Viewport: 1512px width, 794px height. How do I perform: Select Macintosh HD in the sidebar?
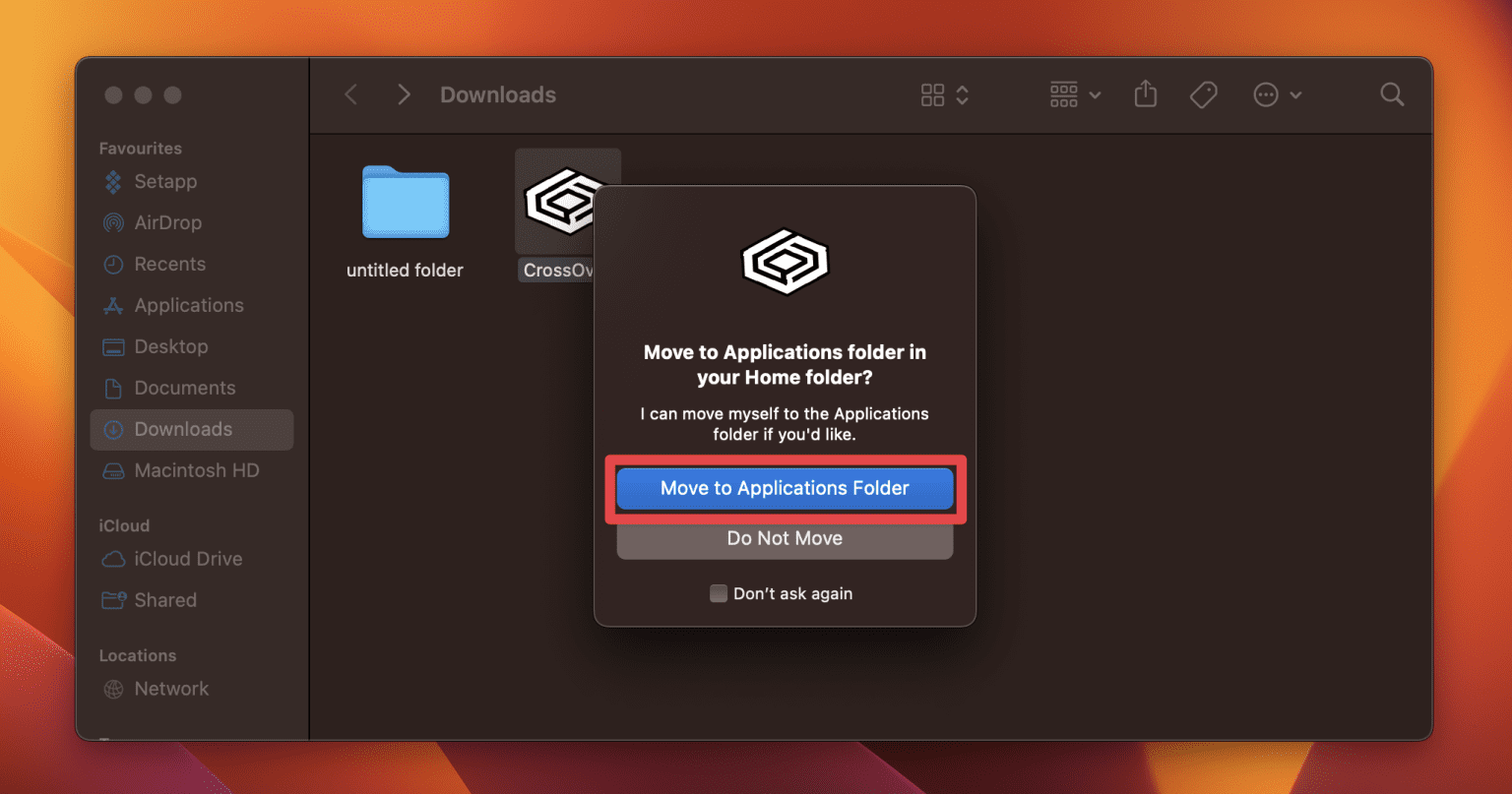coord(192,470)
